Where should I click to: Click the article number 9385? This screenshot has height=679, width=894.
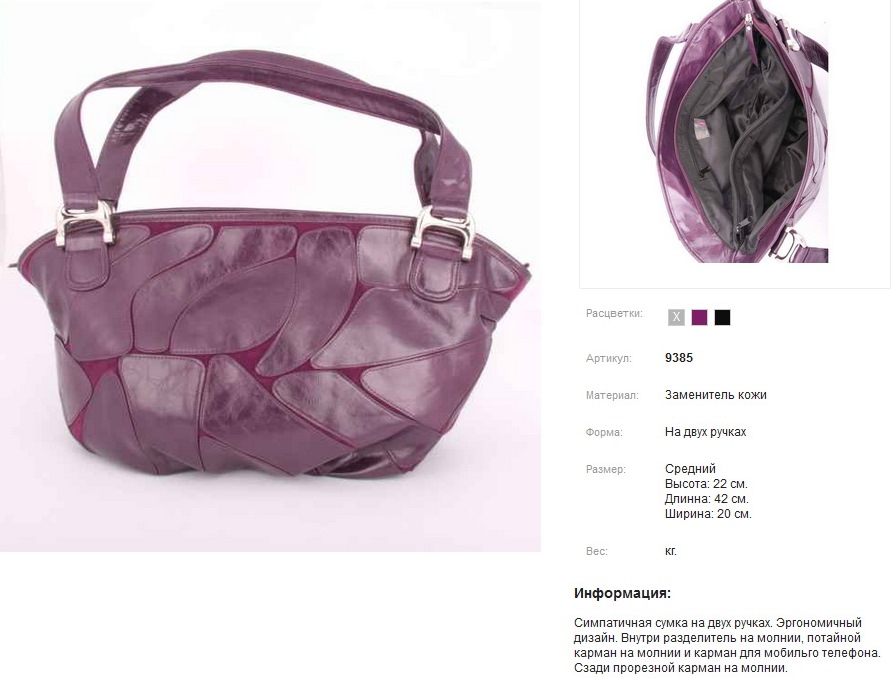point(679,358)
